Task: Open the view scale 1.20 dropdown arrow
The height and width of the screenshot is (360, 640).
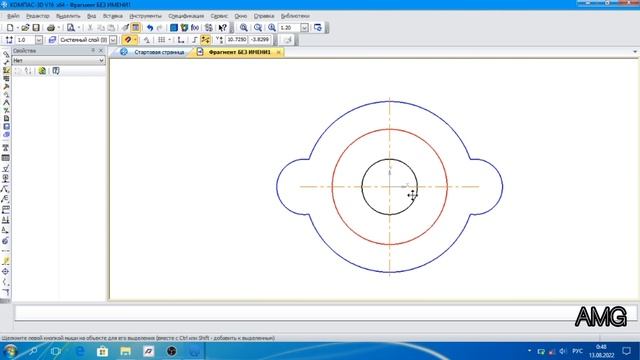Action: click(304, 28)
